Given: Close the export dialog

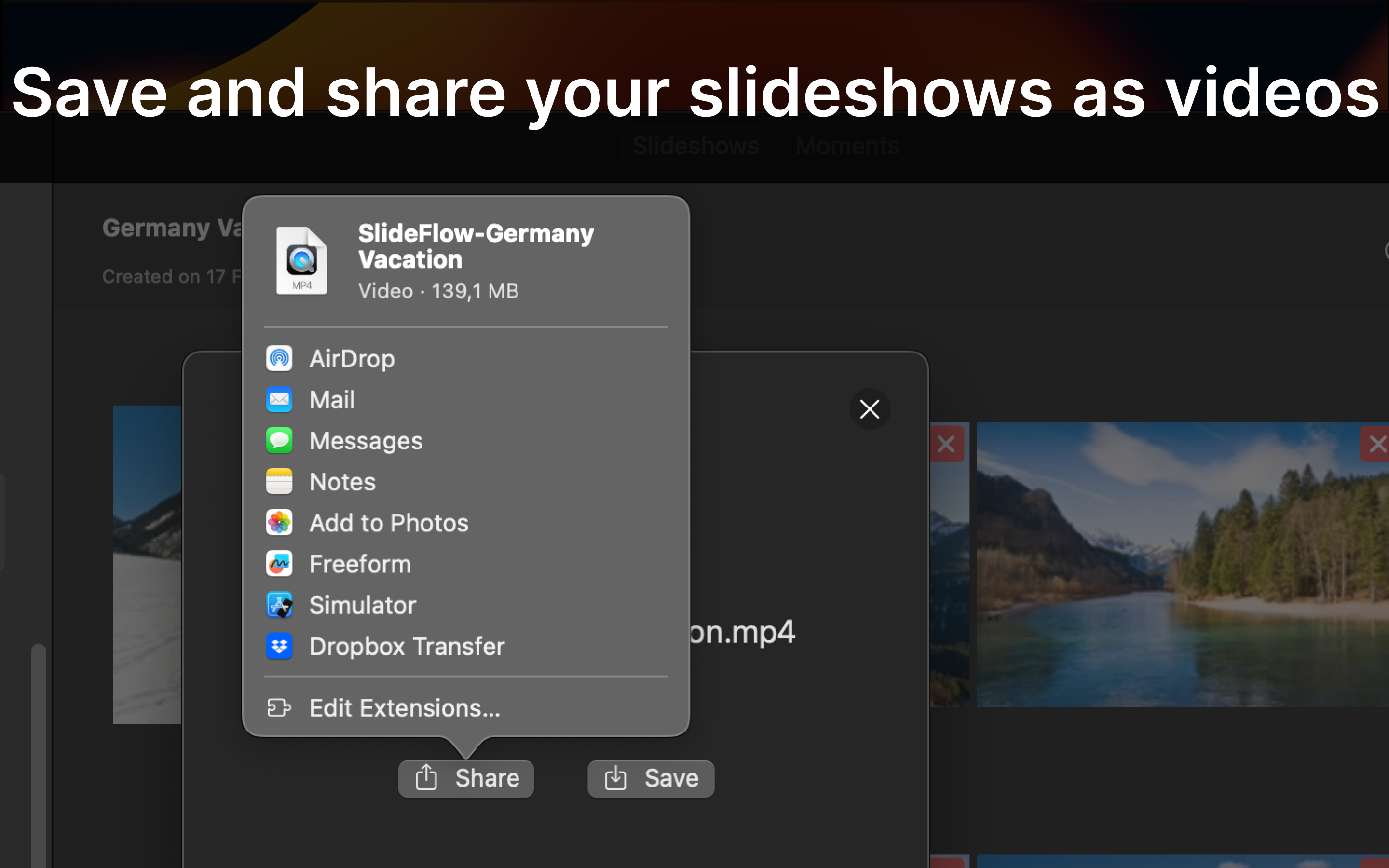Looking at the screenshot, I should coord(869,409).
